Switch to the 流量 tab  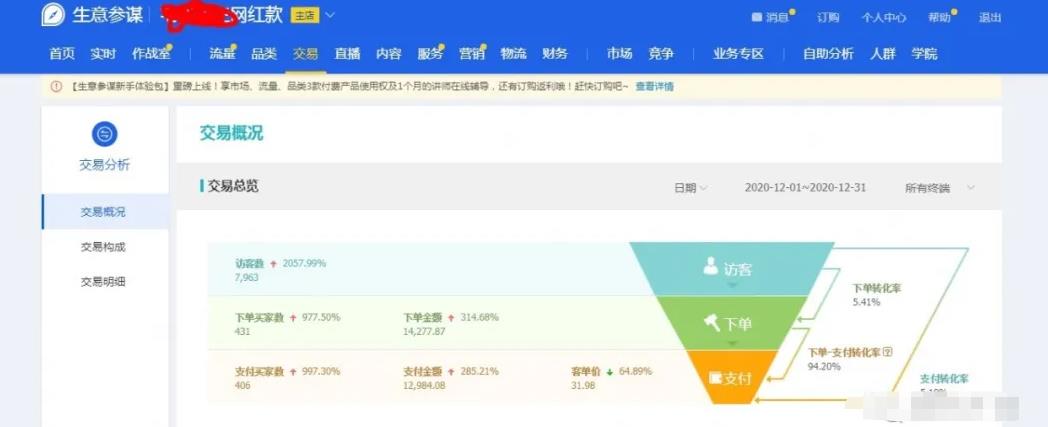223,54
